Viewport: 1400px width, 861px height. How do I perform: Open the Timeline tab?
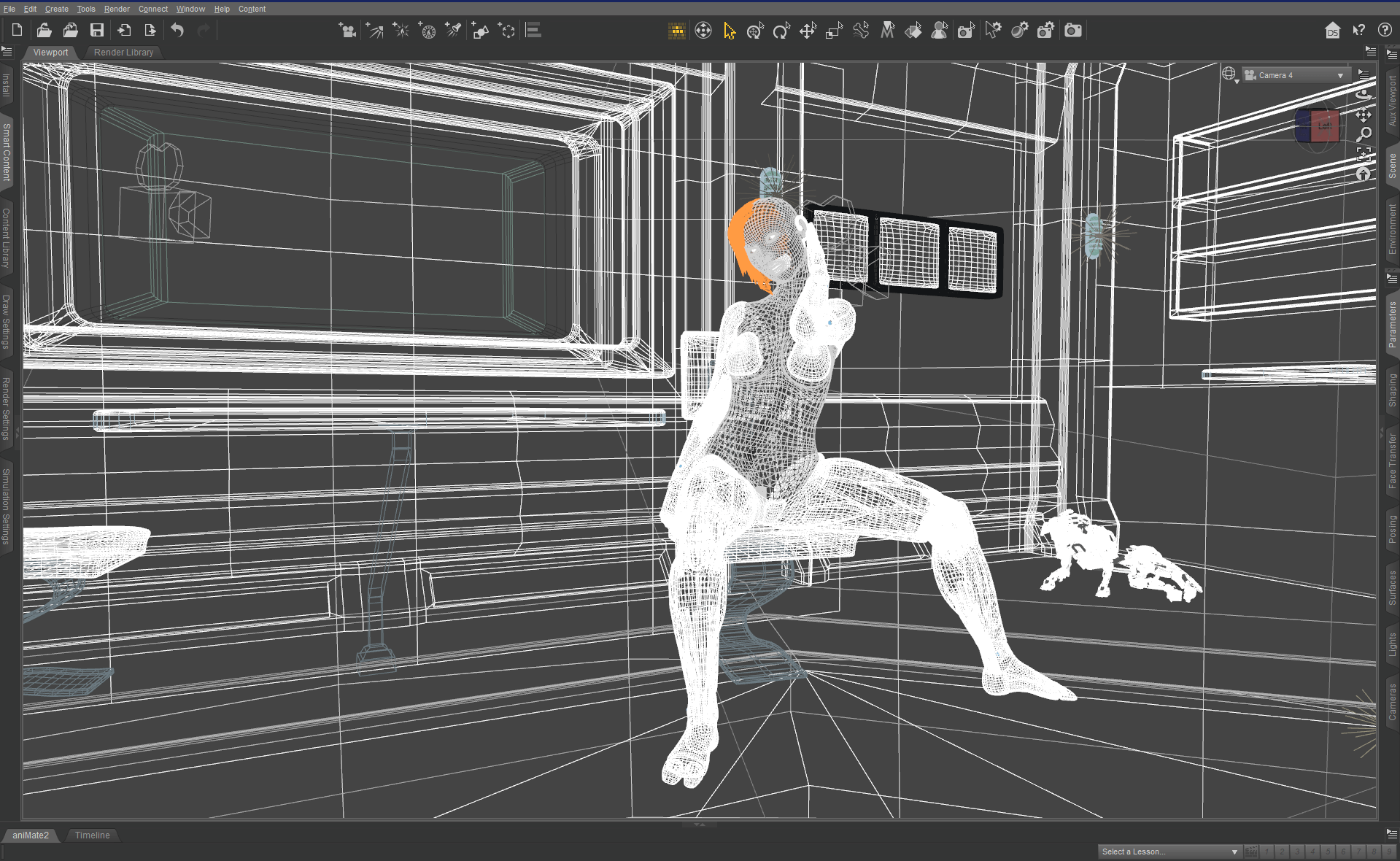point(92,835)
